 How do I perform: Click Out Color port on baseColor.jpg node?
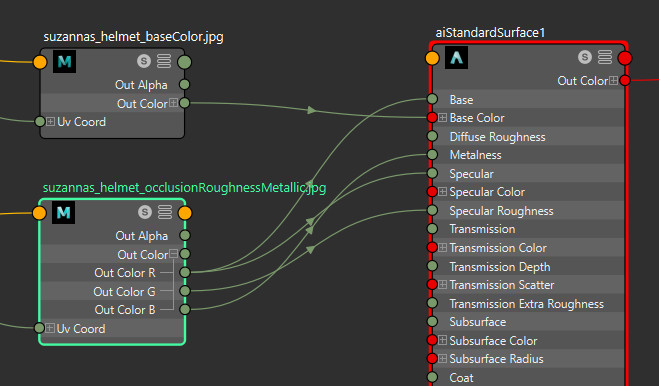[x=185, y=103]
